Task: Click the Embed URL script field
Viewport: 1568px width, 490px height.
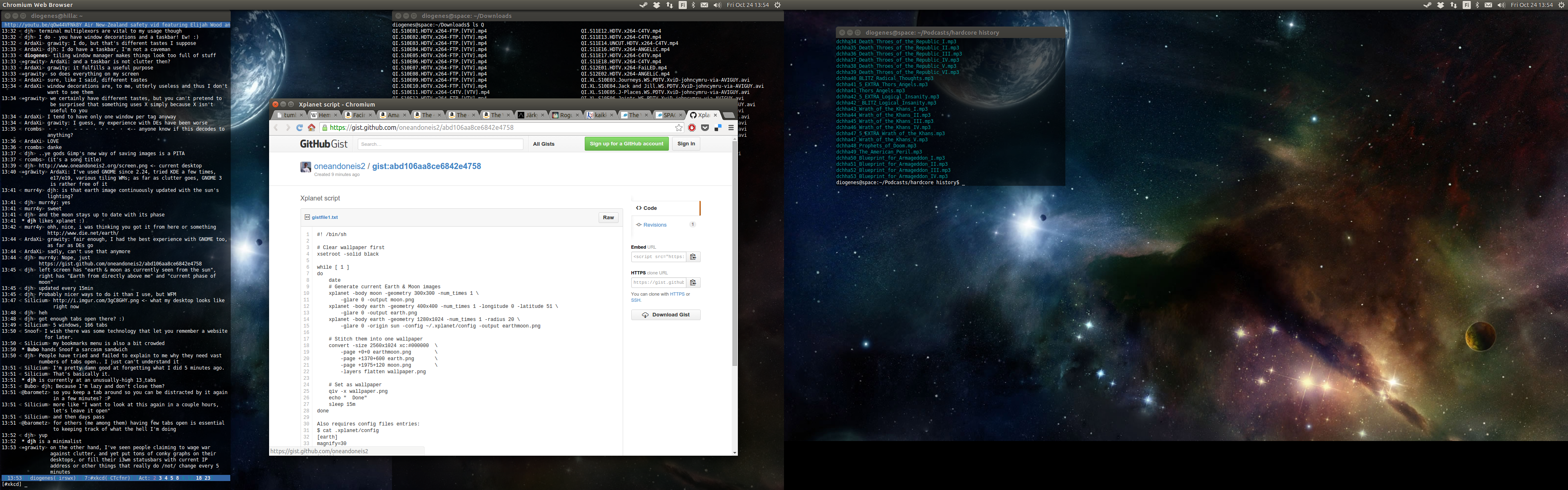Action: coord(659,257)
